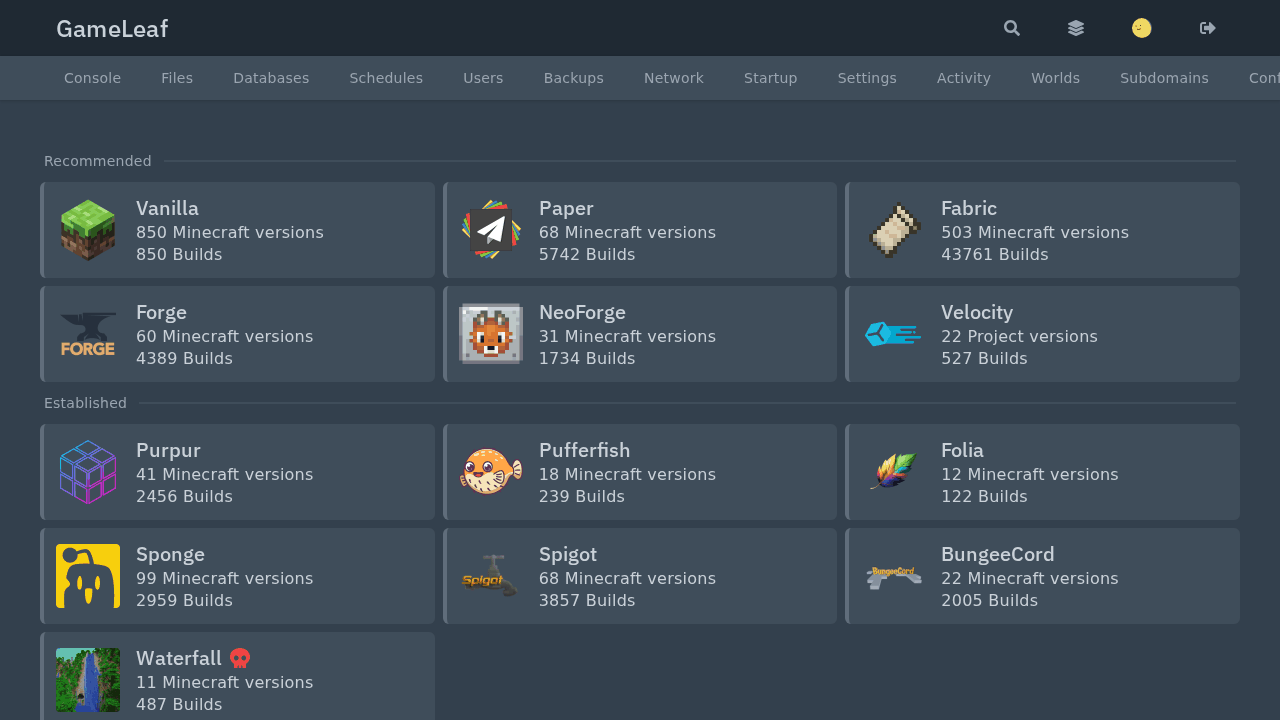Viewport: 1280px width, 720px height.
Task: Open the Users tab
Action: (483, 78)
